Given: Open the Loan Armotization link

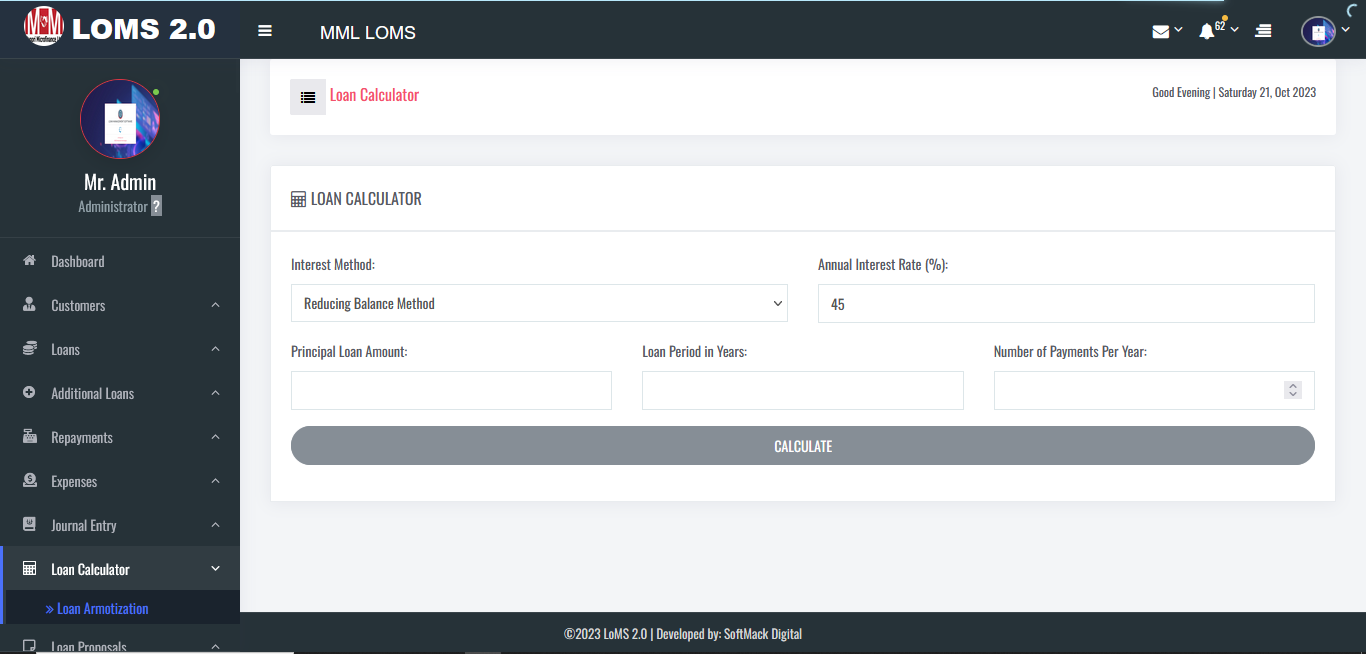Looking at the screenshot, I should pyautogui.click(x=102, y=608).
